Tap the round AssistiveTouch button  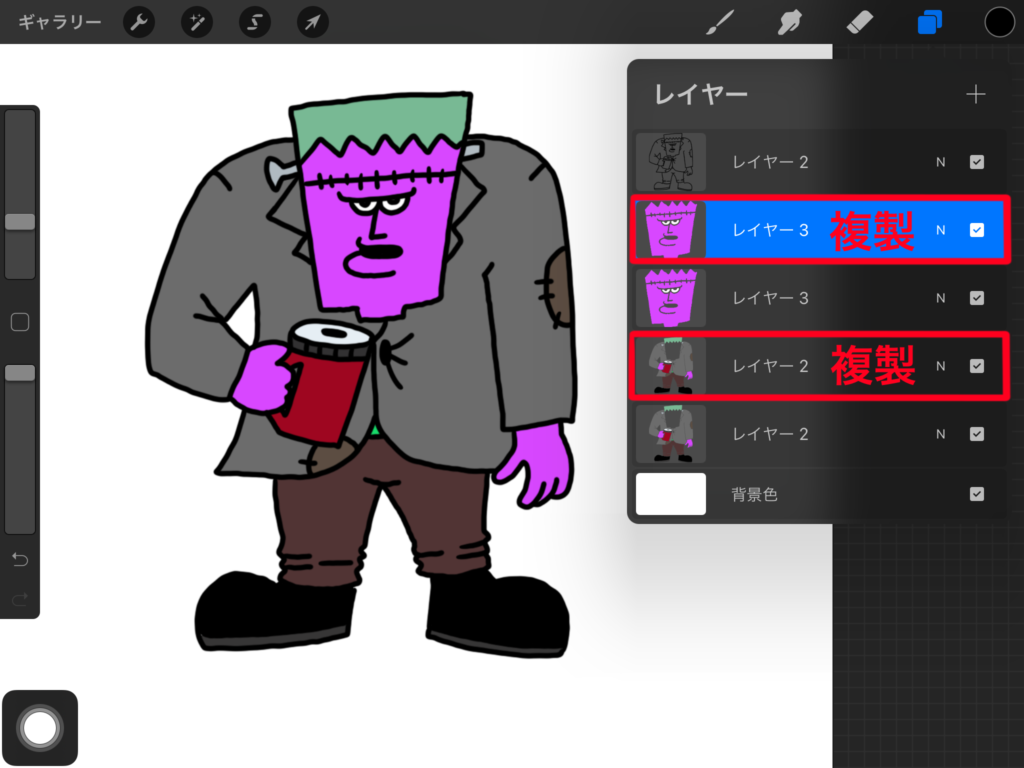[x=40, y=728]
